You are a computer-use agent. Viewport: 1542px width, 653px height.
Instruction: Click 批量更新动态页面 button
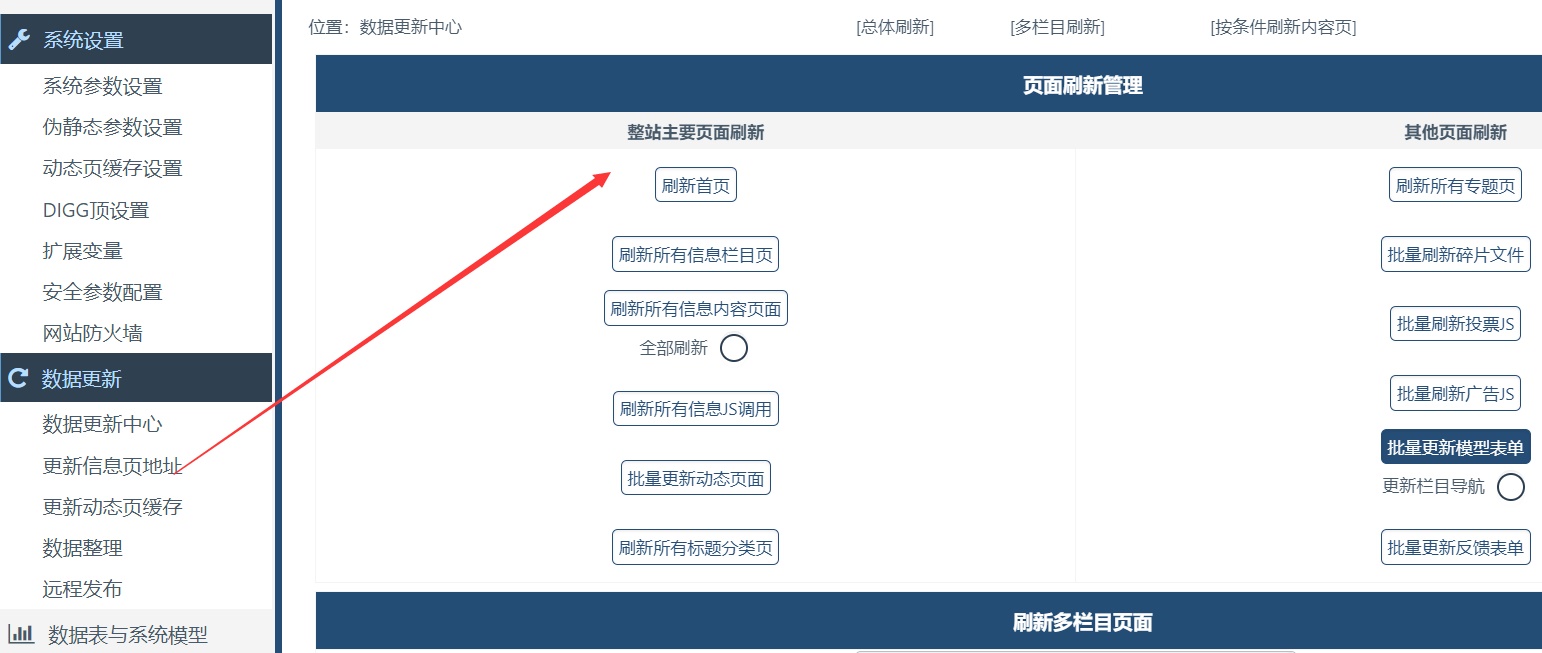[696, 478]
